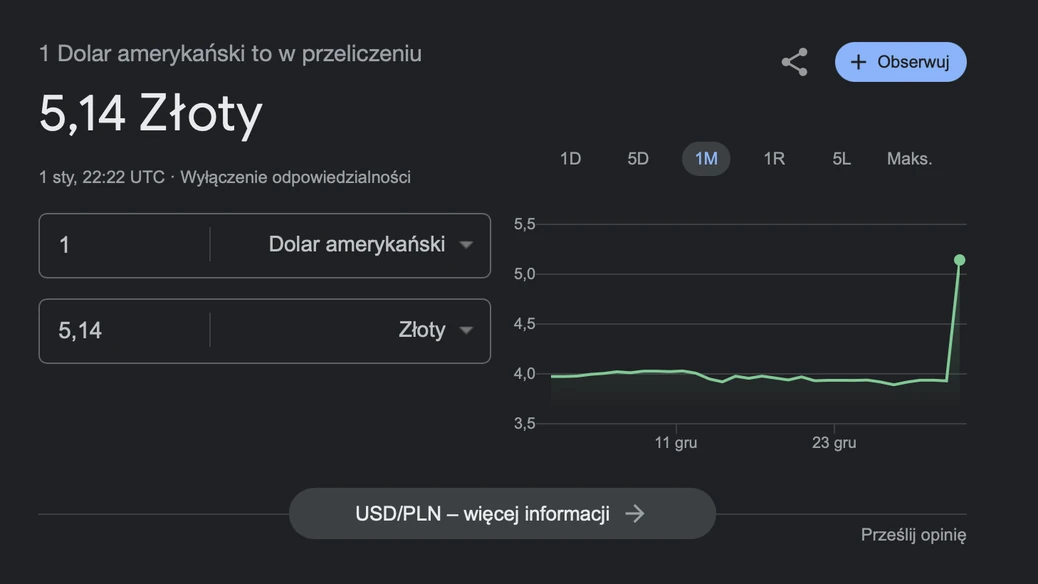
Task: Show the 1R yearly chart
Action: (774, 159)
